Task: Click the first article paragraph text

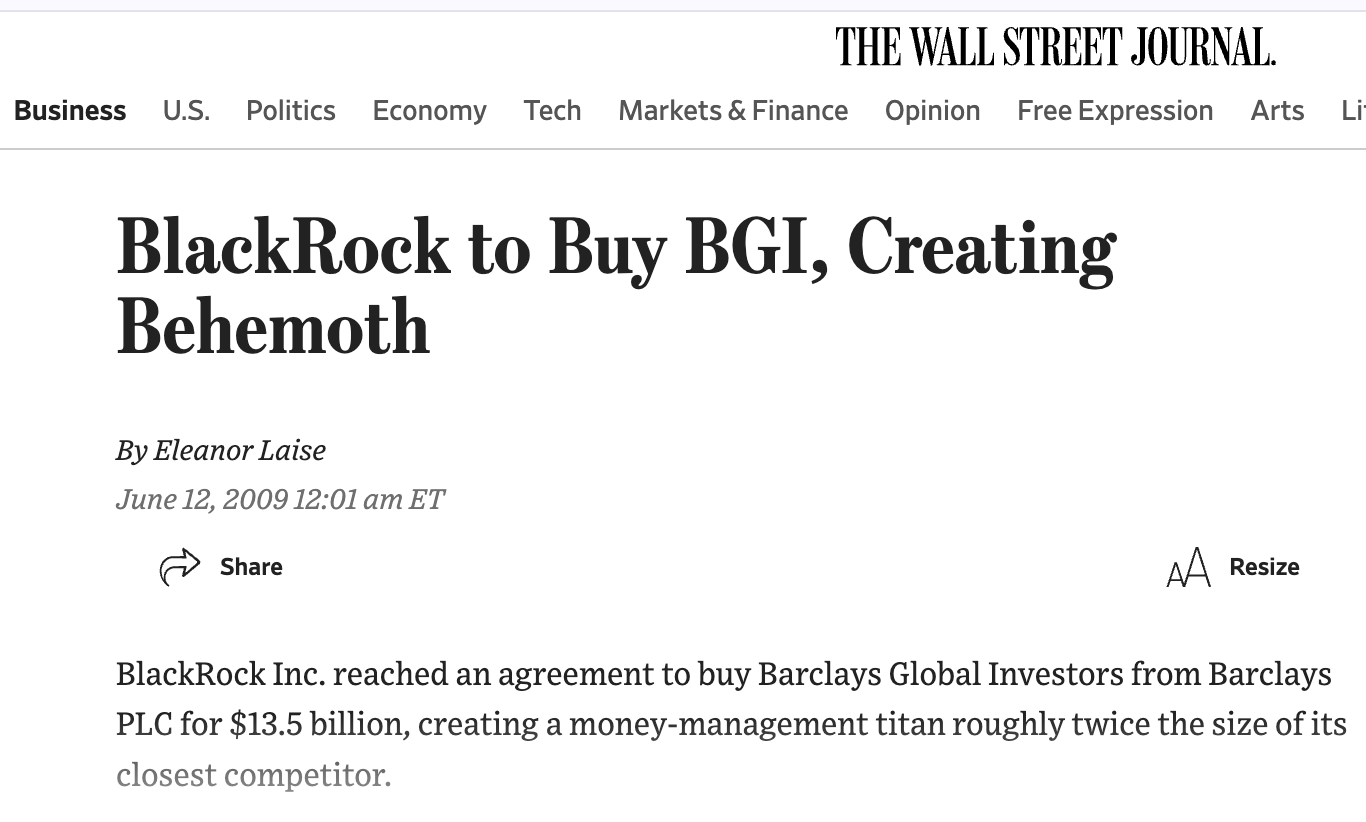Action: (731, 724)
